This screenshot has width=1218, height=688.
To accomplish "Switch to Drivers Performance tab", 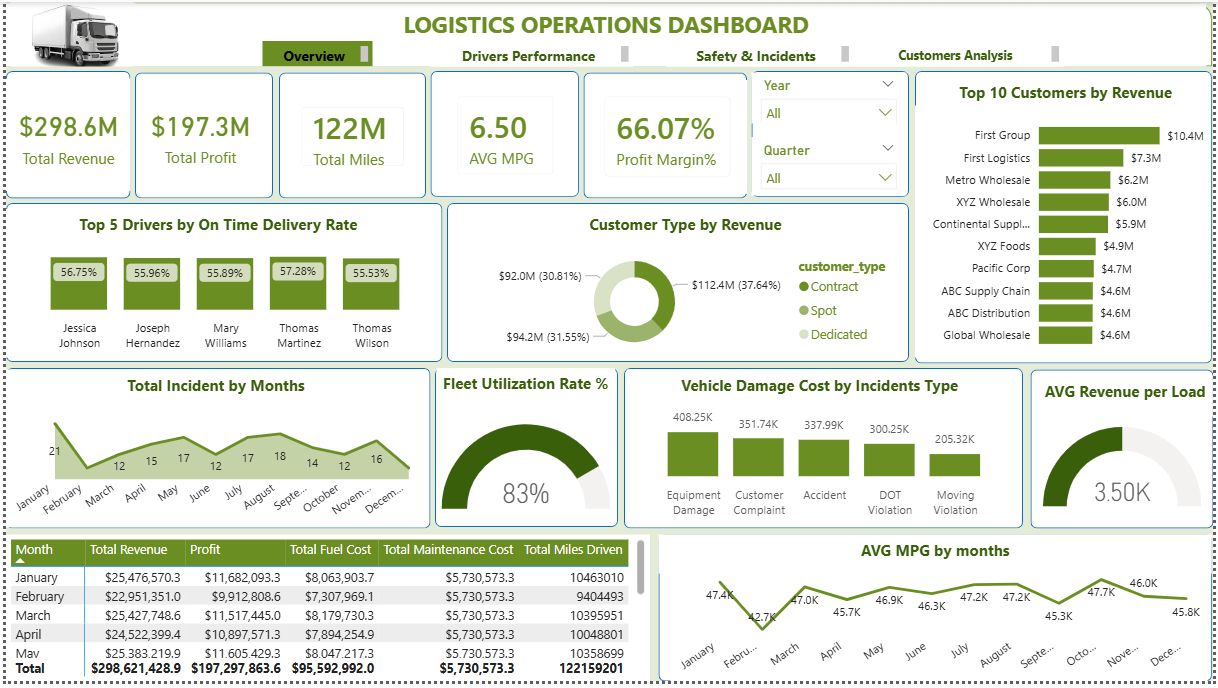I will tap(528, 56).
